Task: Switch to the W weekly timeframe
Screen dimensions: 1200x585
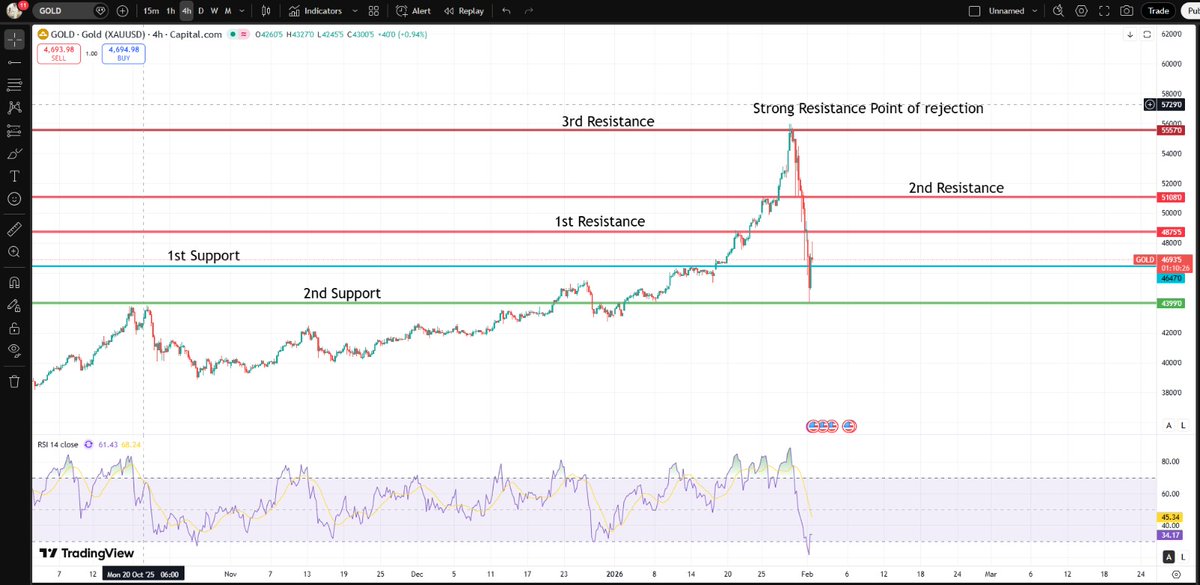Action: coord(214,11)
